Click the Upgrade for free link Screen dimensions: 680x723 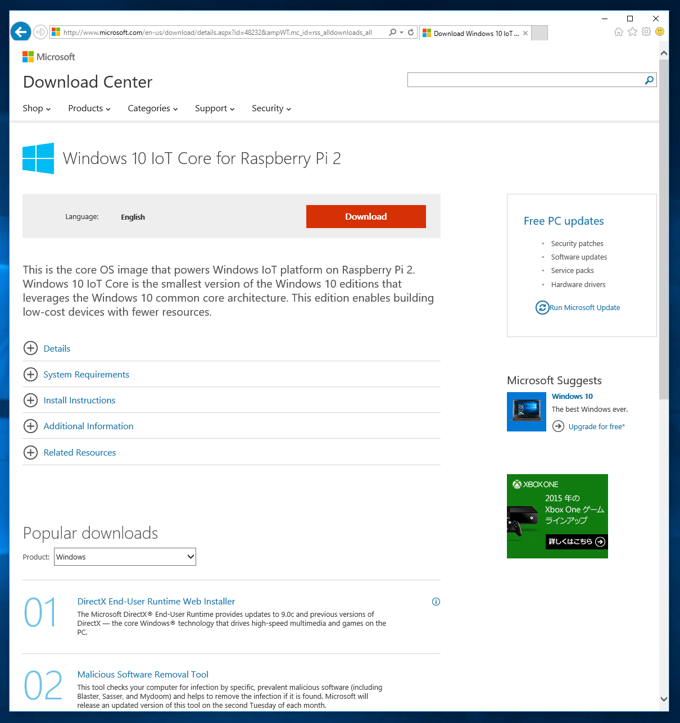(597, 427)
